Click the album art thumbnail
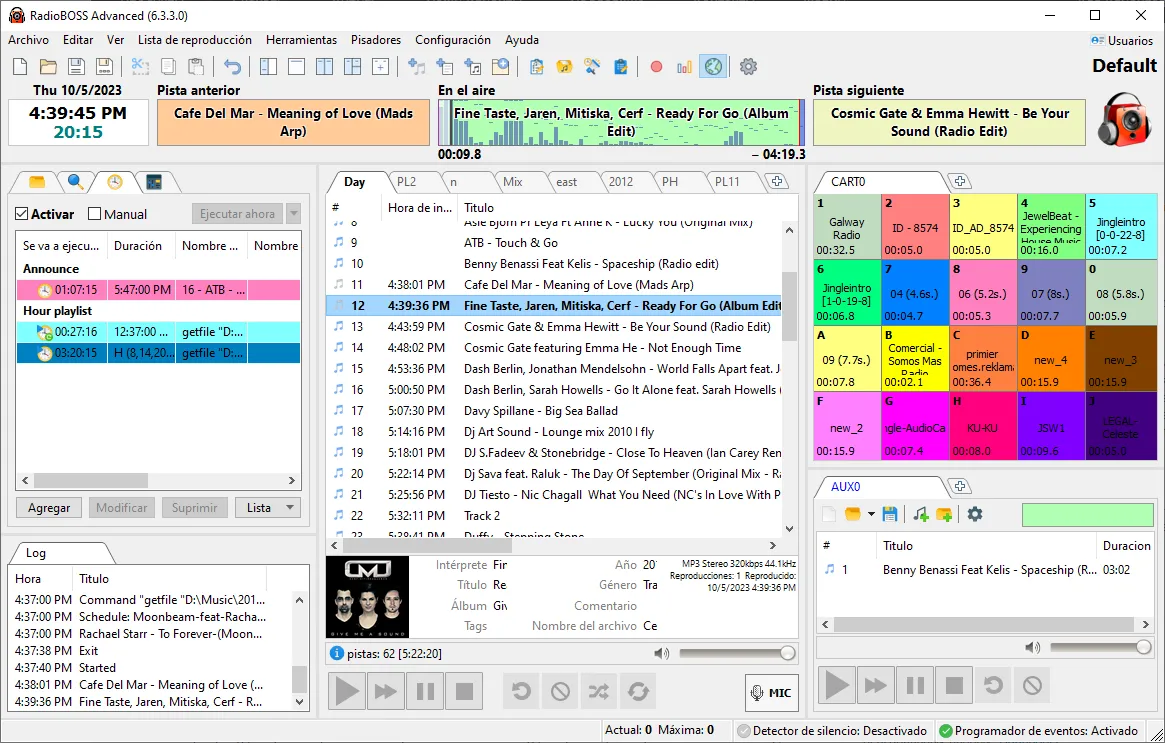Image resolution: width=1165 pixels, height=743 pixels. point(367,597)
